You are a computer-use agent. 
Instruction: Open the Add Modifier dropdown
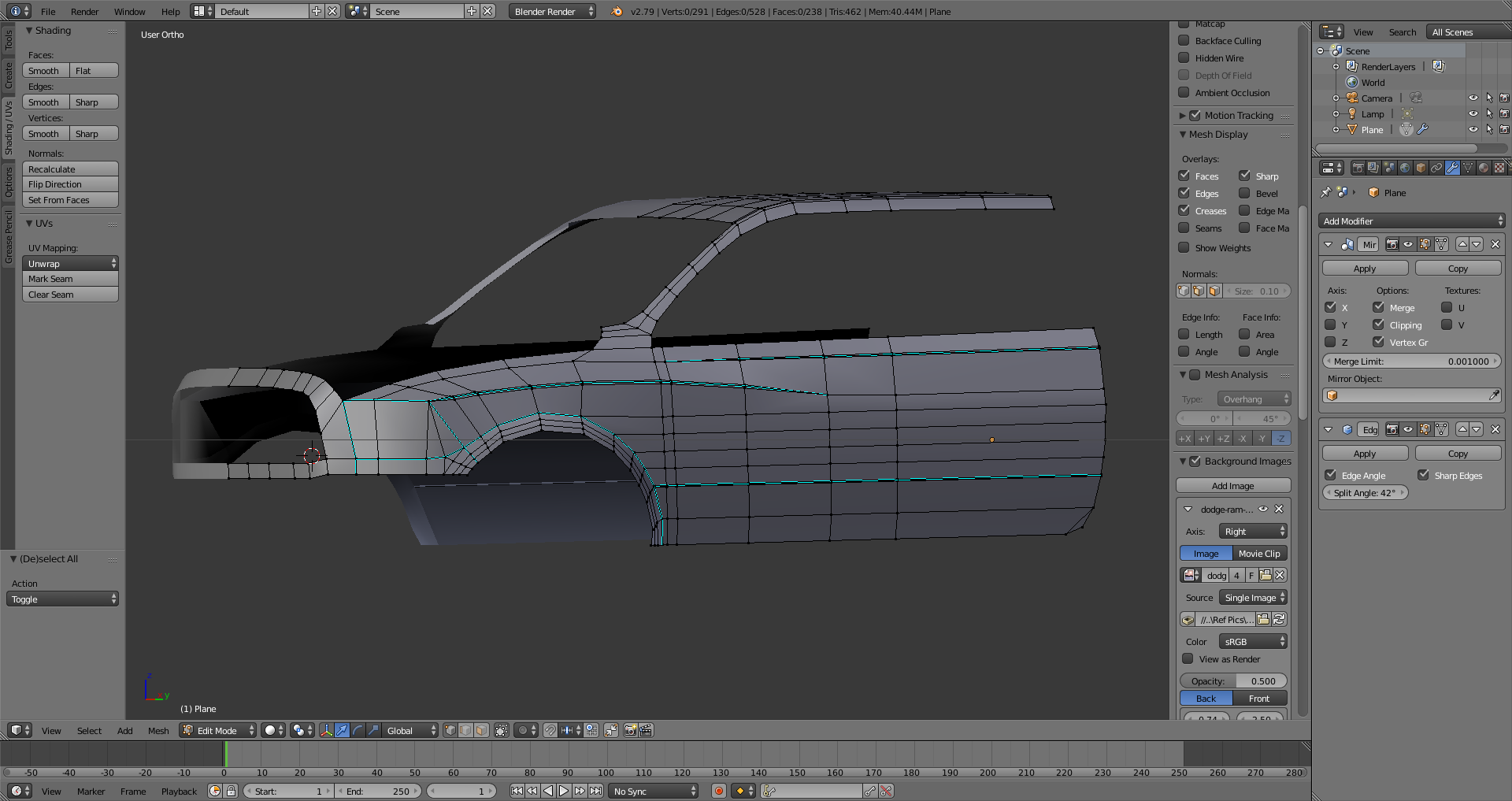tap(1412, 221)
